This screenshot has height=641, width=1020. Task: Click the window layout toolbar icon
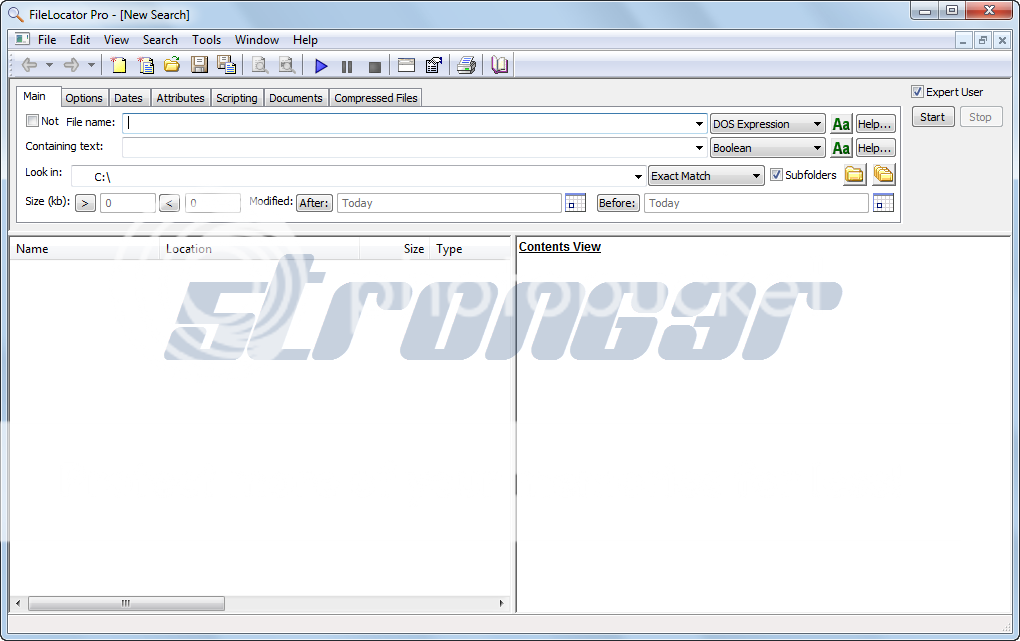click(x=407, y=65)
